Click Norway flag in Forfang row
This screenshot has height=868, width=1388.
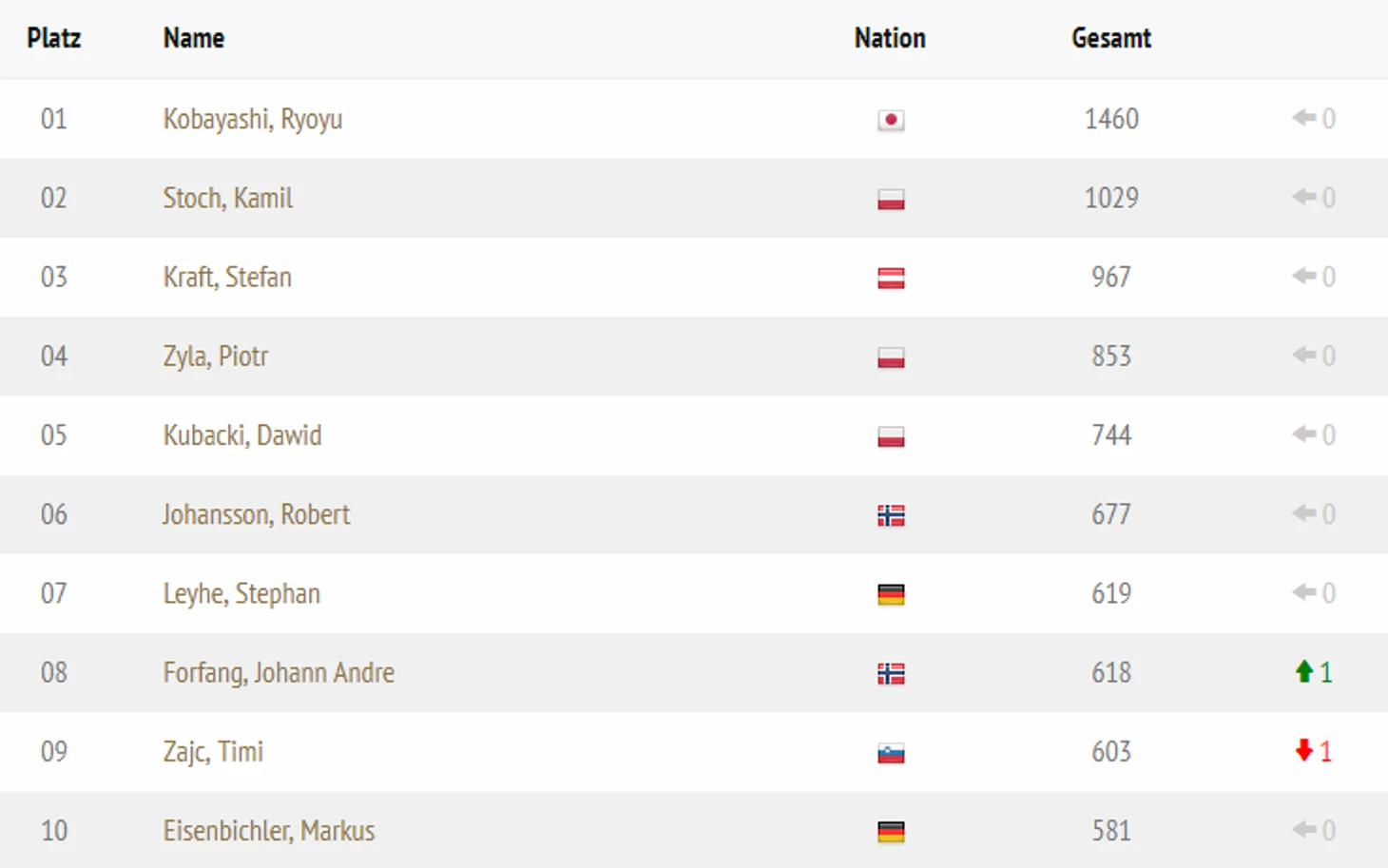pyautogui.click(x=890, y=674)
